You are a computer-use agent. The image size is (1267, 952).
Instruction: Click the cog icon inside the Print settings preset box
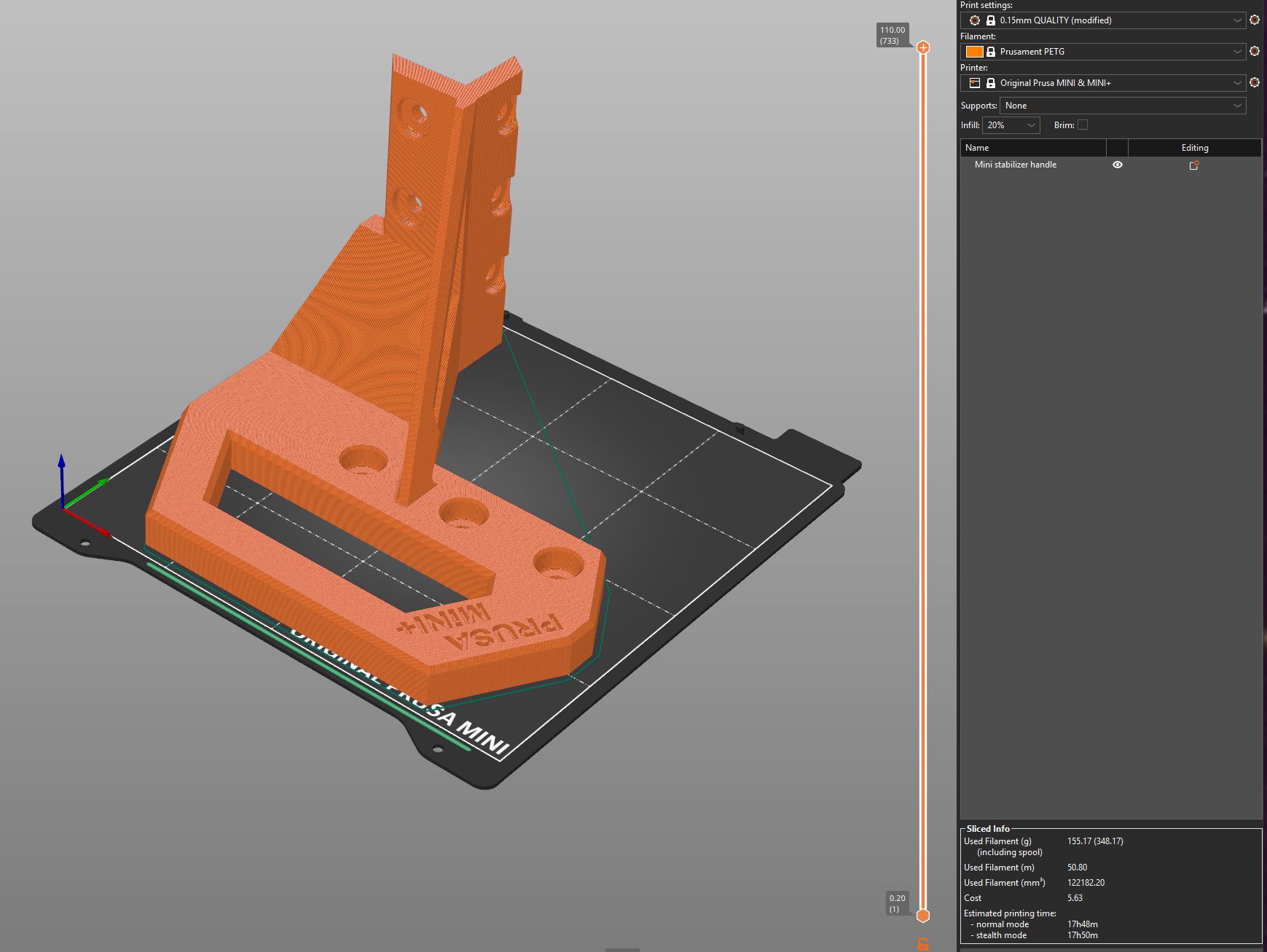click(975, 20)
